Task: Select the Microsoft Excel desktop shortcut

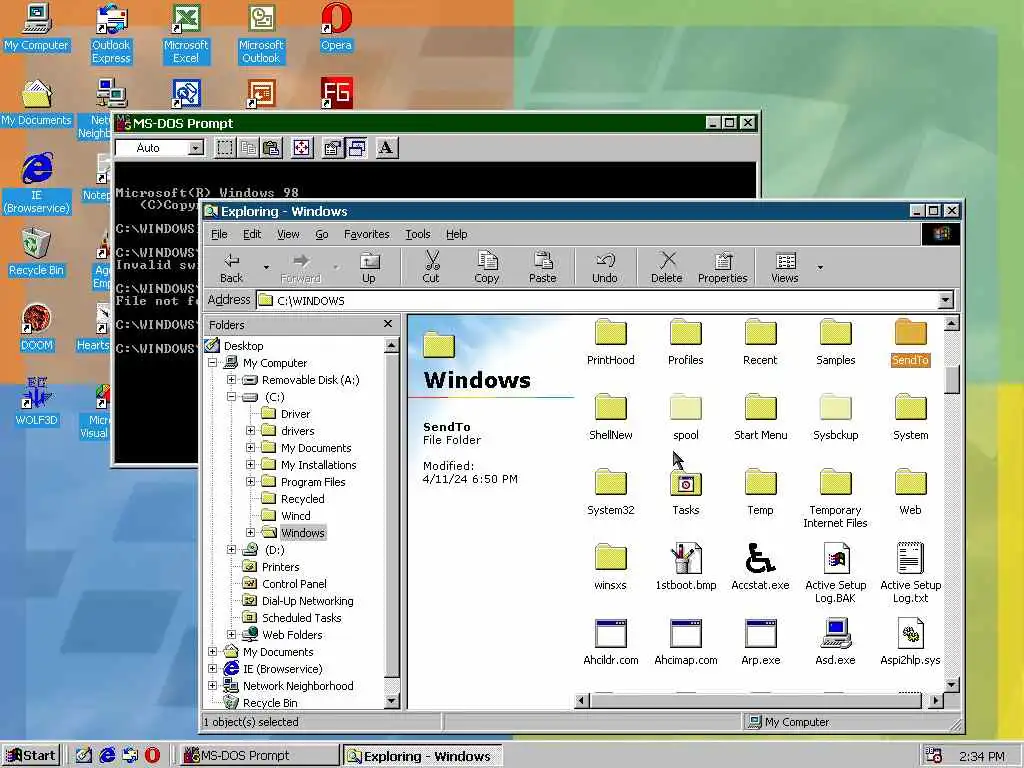Action: [x=186, y=34]
